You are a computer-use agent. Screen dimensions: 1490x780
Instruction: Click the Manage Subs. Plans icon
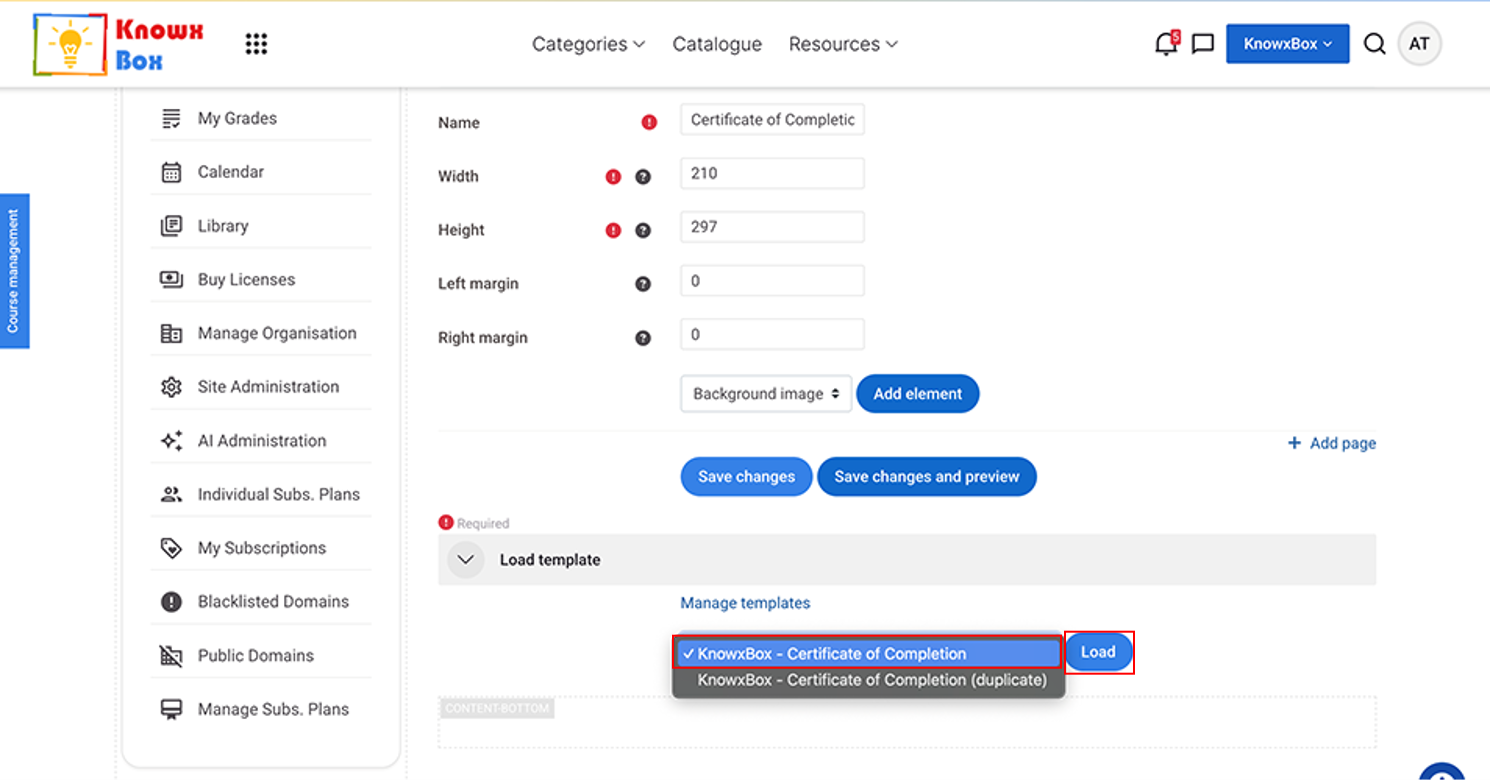point(171,710)
